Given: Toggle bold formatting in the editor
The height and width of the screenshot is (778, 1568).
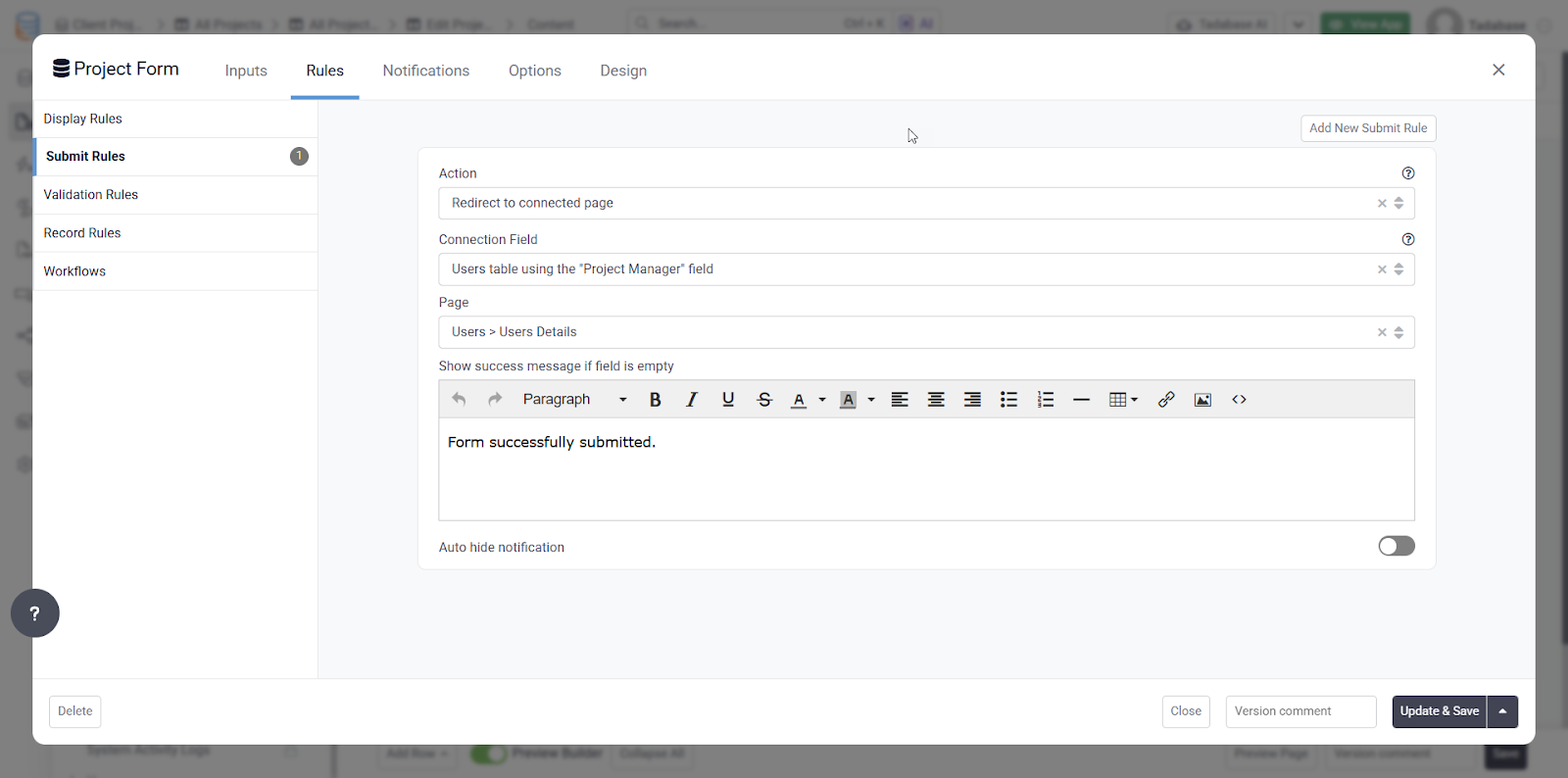Looking at the screenshot, I should [x=656, y=400].
